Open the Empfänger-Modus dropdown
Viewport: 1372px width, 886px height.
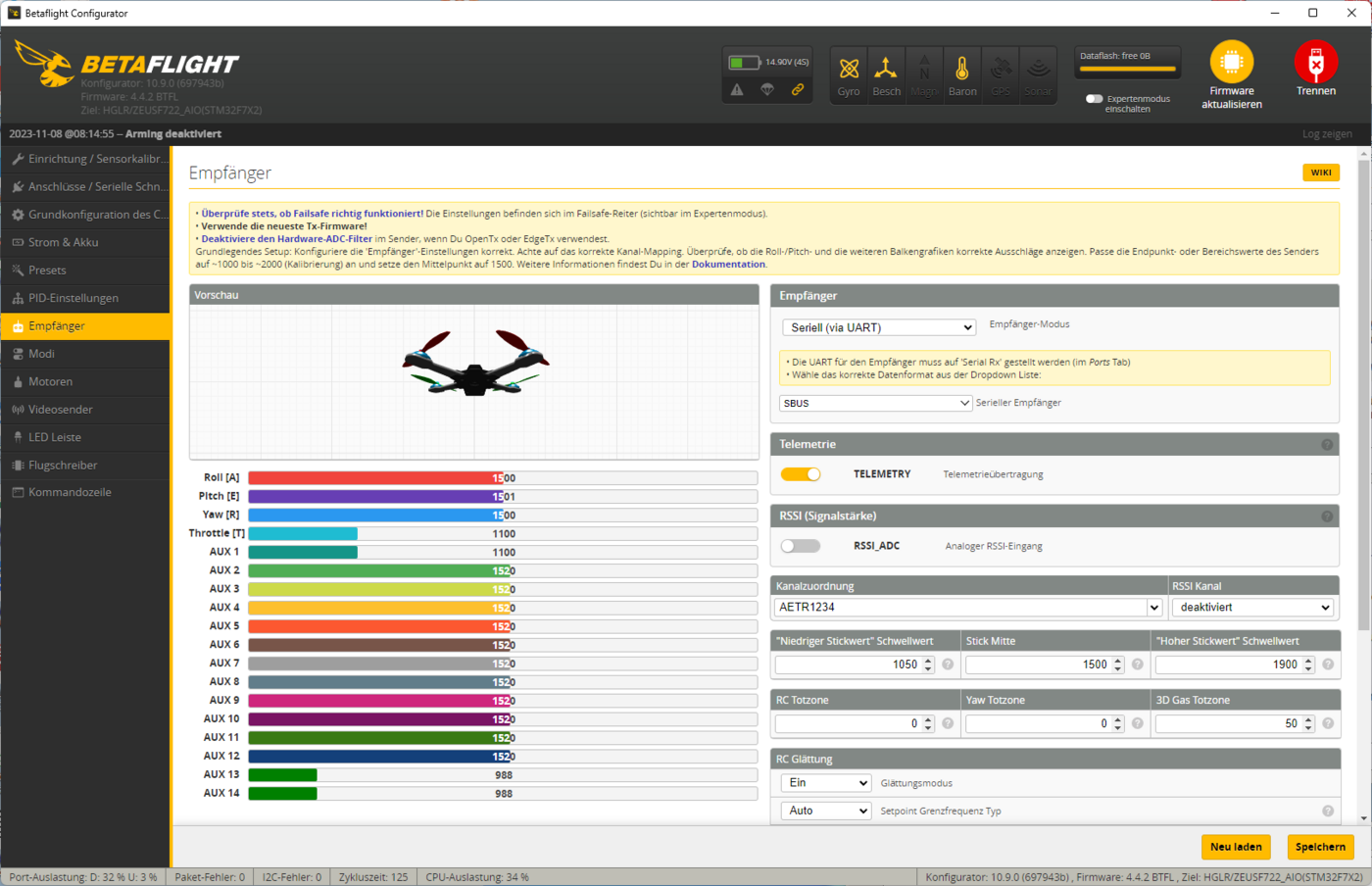point(878,327)
